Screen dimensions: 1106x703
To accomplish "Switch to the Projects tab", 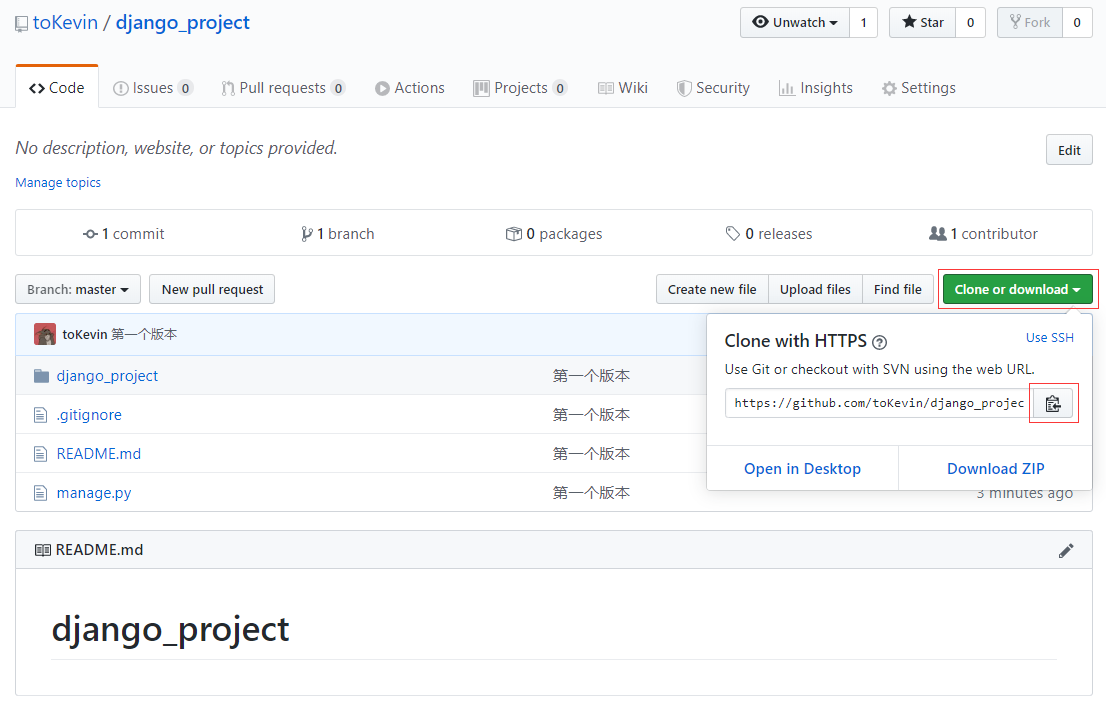I will click(520, 88).
